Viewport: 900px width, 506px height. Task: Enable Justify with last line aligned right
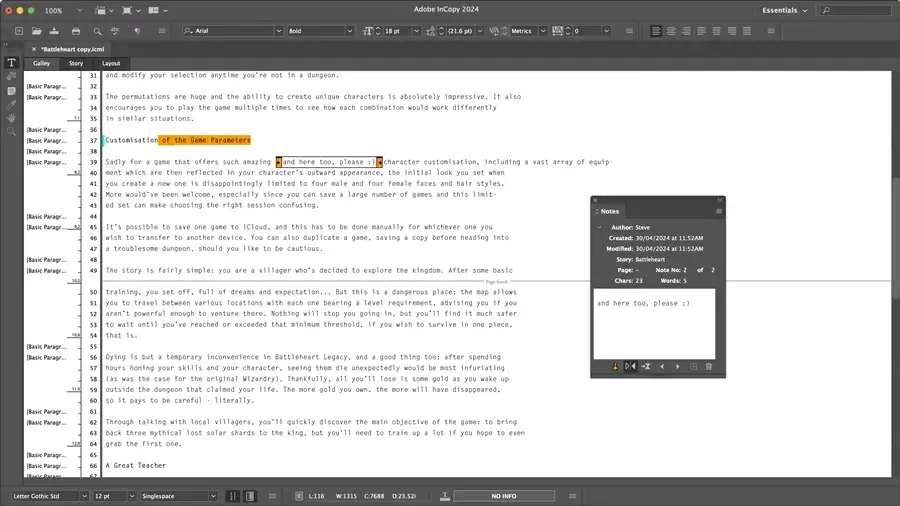[732, 31]
